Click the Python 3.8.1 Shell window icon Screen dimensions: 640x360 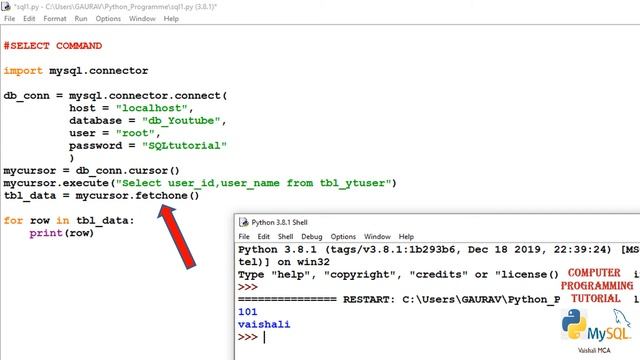tap(244, 222)
